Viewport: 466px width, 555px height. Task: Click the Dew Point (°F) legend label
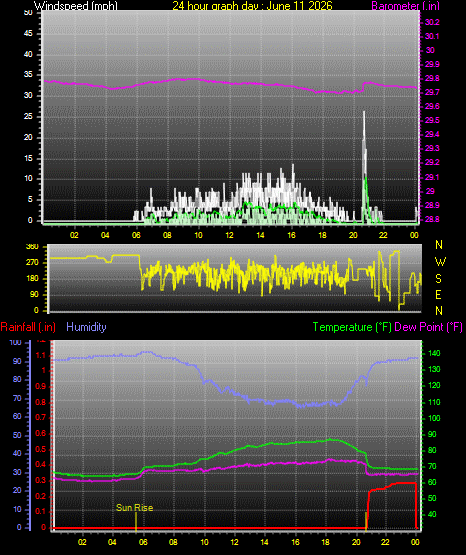point(428,327)
